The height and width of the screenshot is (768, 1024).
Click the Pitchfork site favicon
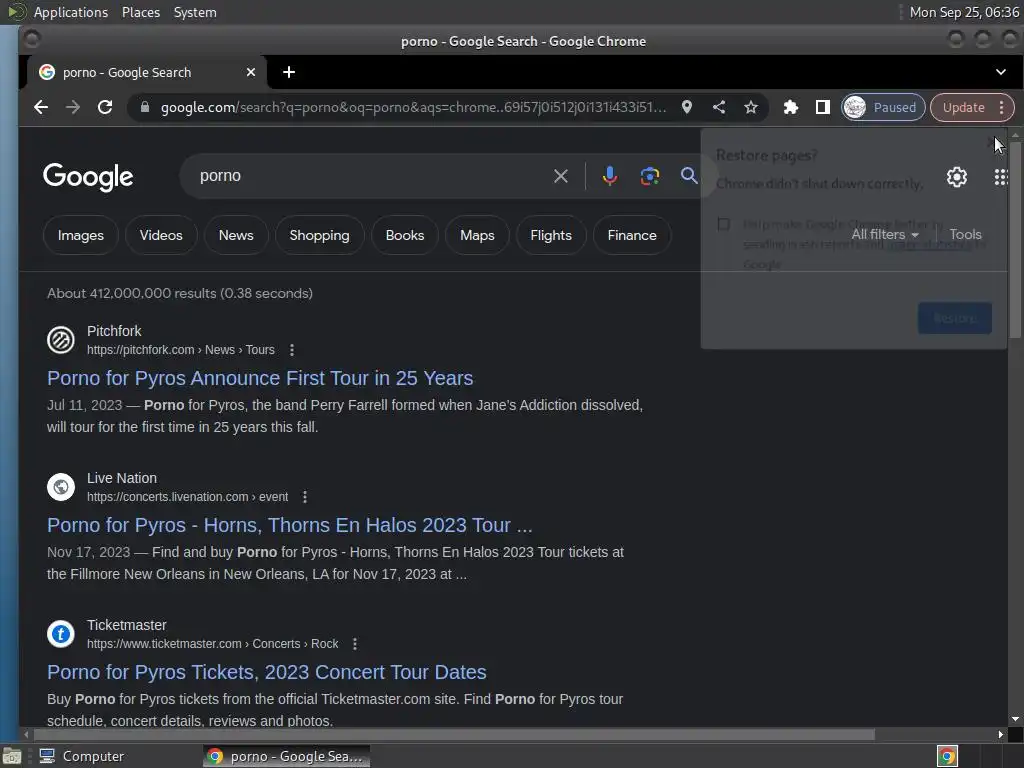click(x=61, y=340)
